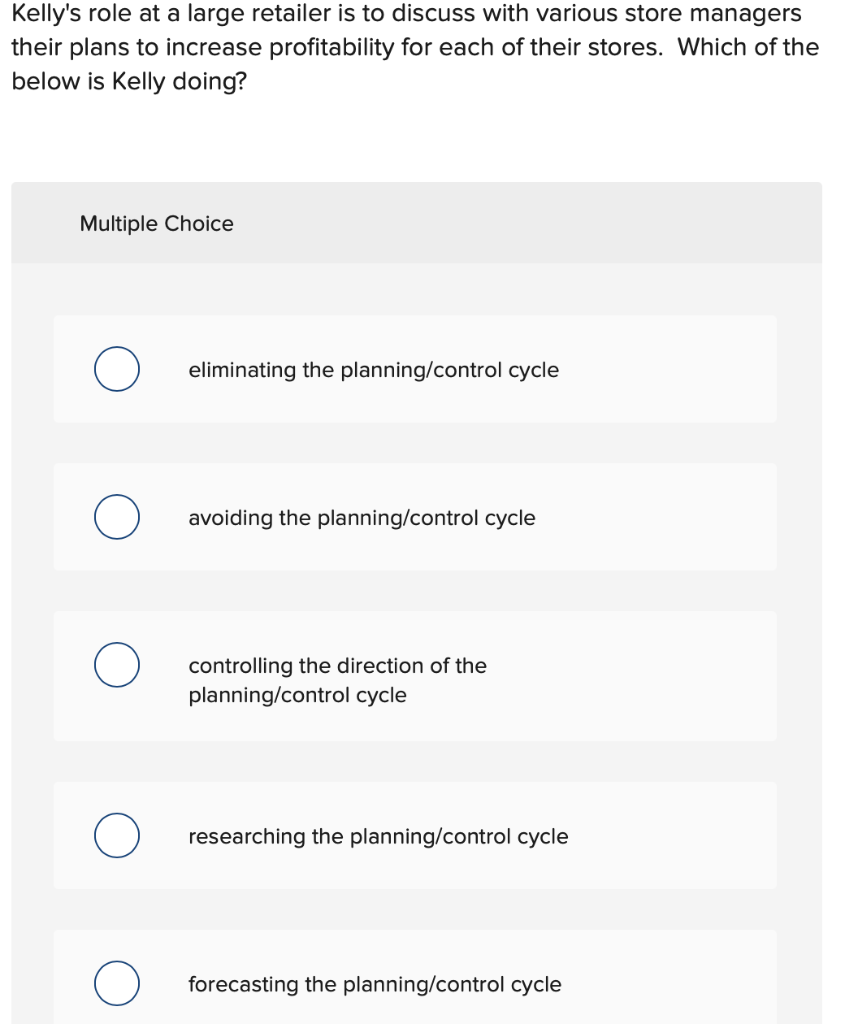
Task: Pick the "controlling the direction" radio button
Action: click(x=117, y=667)
